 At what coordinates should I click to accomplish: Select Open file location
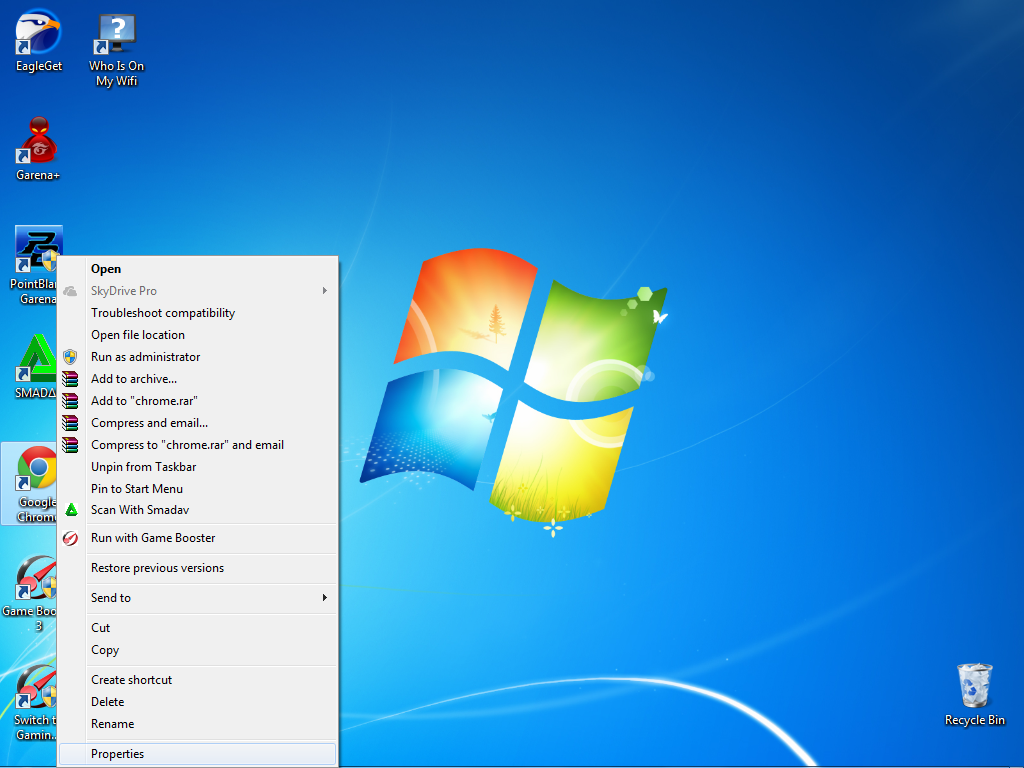(198, 334)
